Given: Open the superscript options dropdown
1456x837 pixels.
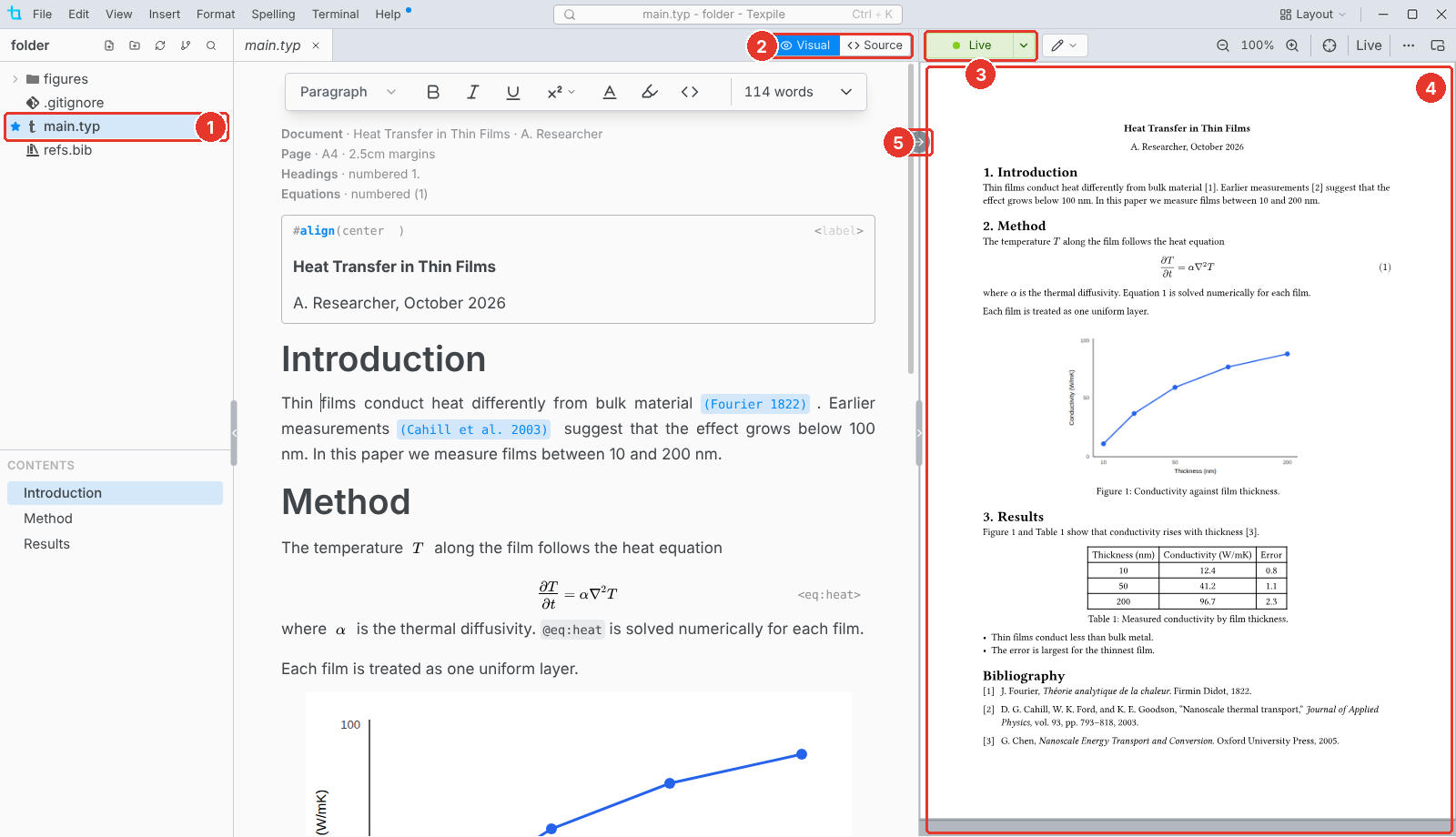Looking at the screenshot, I should 561,92.
